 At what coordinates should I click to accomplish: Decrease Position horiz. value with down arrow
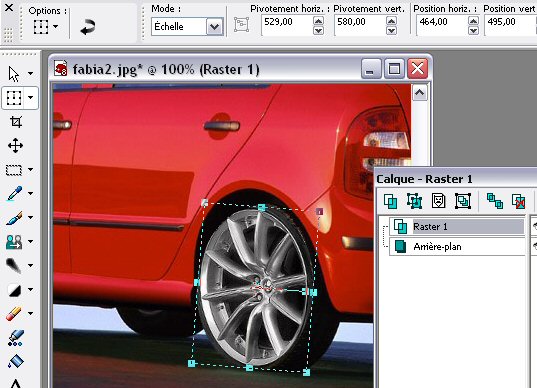pyautogui.click(x=473, y=30)
